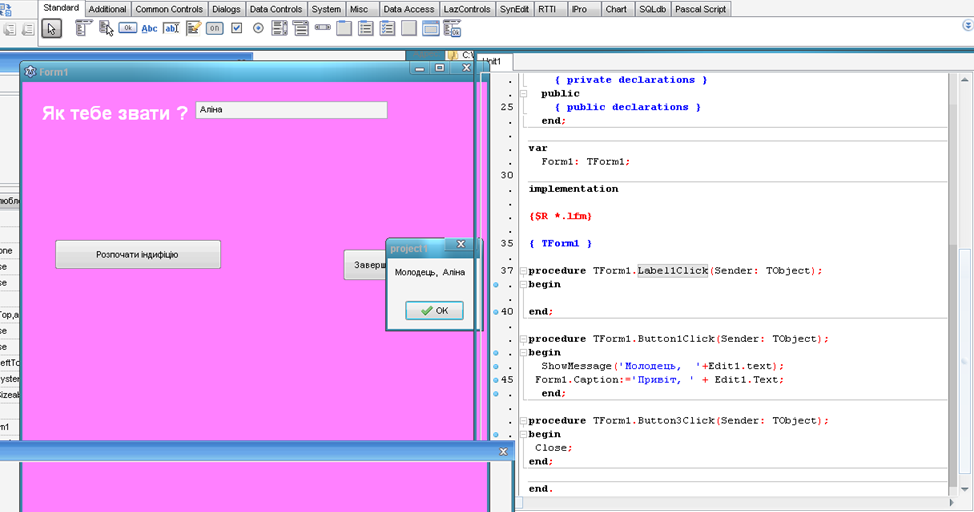The image size is (974, 512).
Task: Open the SynEdit palette tab
Action: tap(514, 9)
